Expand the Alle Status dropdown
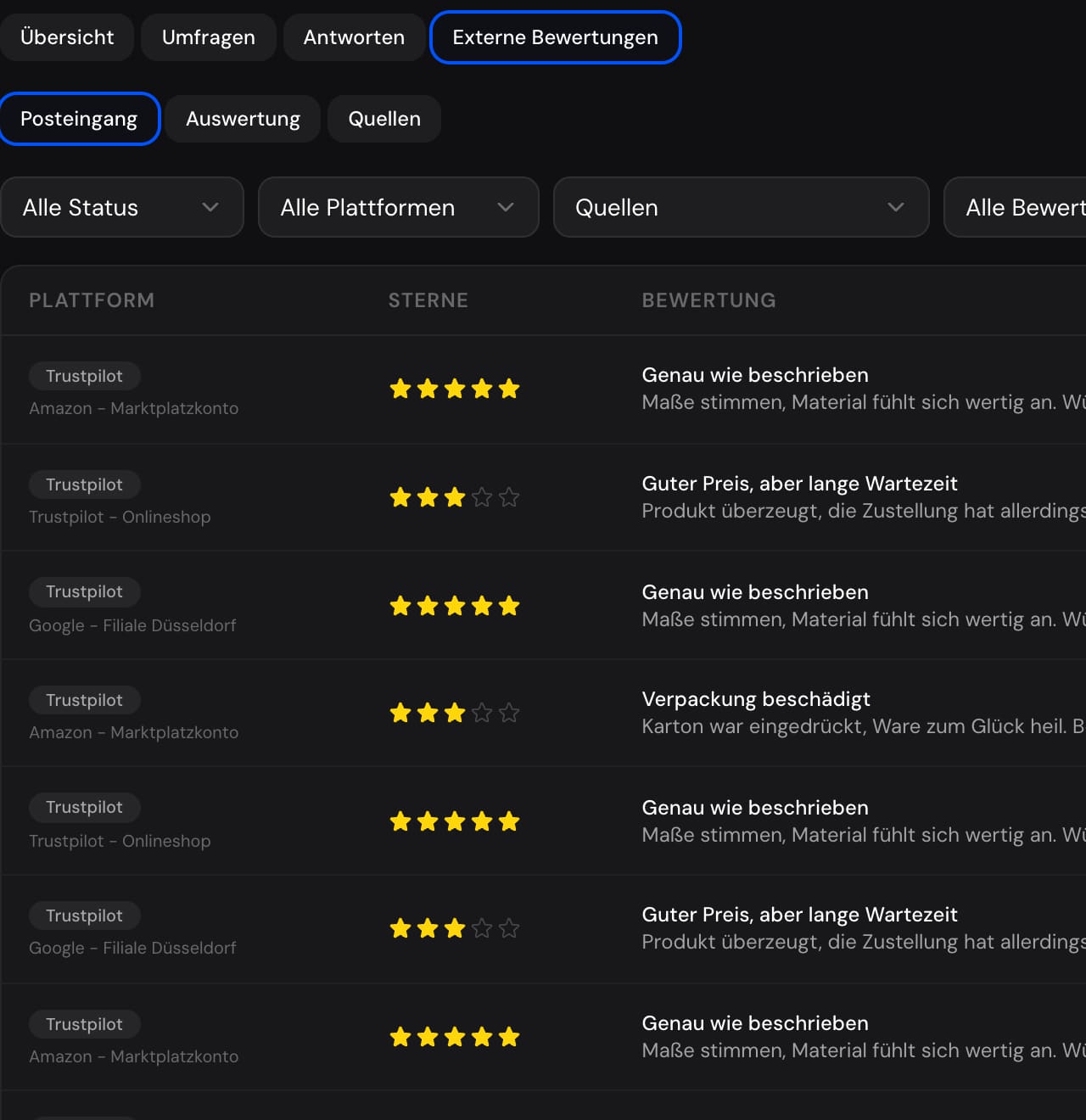The image size is (1086, 1120). click(x=121, y=207)
